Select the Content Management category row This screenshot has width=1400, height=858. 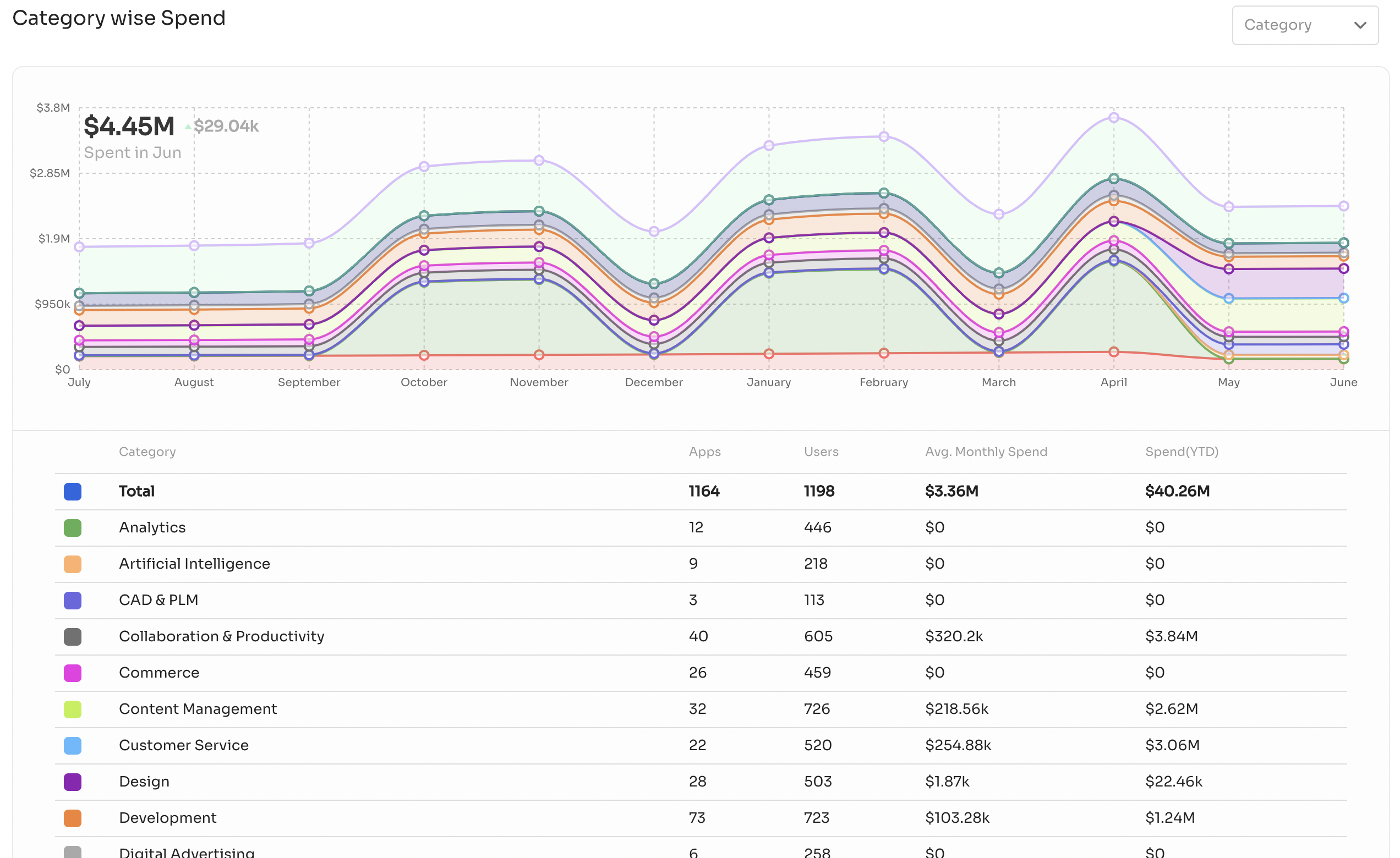701,710
